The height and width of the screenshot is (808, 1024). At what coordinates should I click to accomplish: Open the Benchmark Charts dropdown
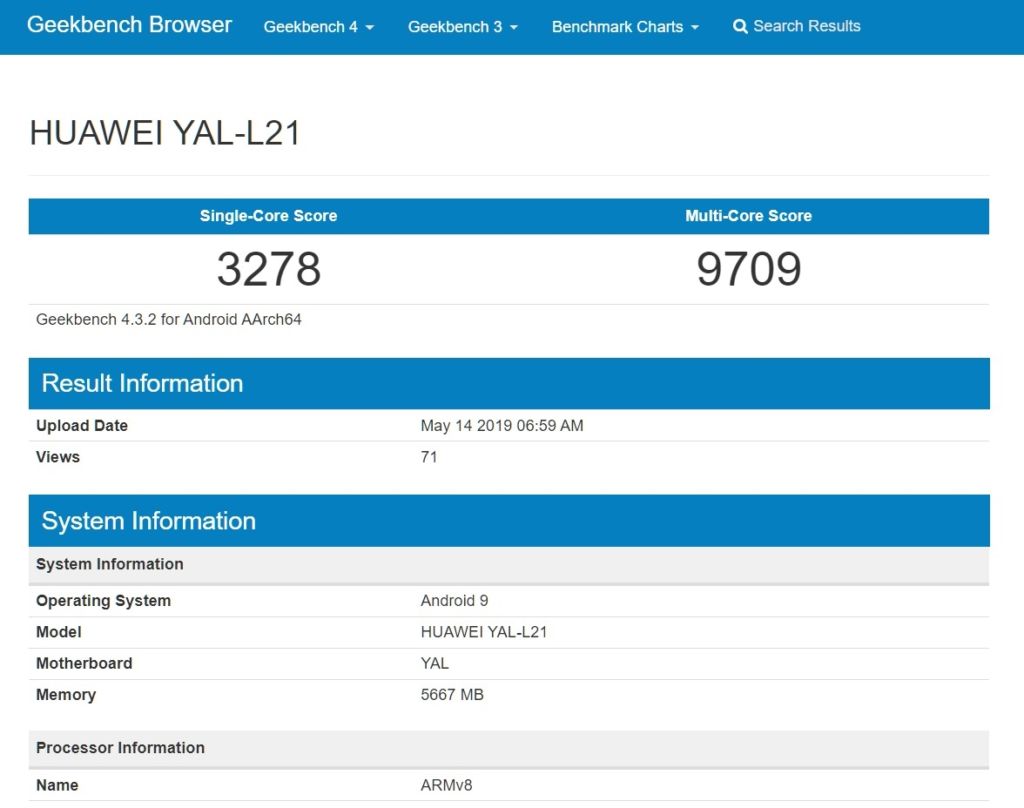click(625, 27)
